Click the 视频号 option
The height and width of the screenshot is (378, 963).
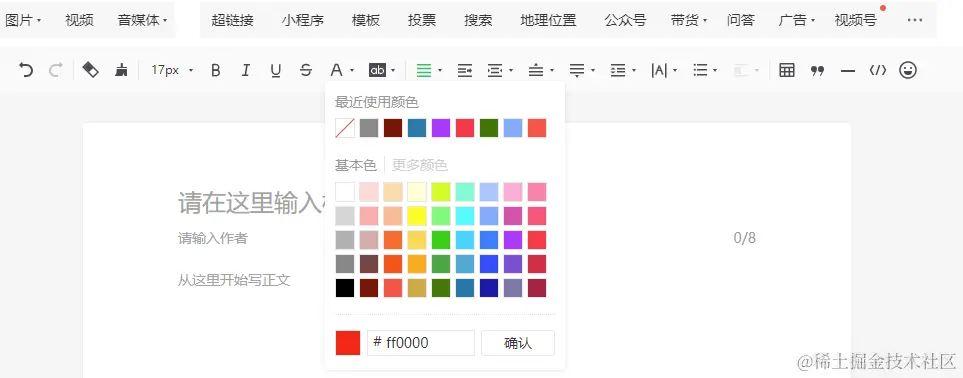(x=856, y=20)
